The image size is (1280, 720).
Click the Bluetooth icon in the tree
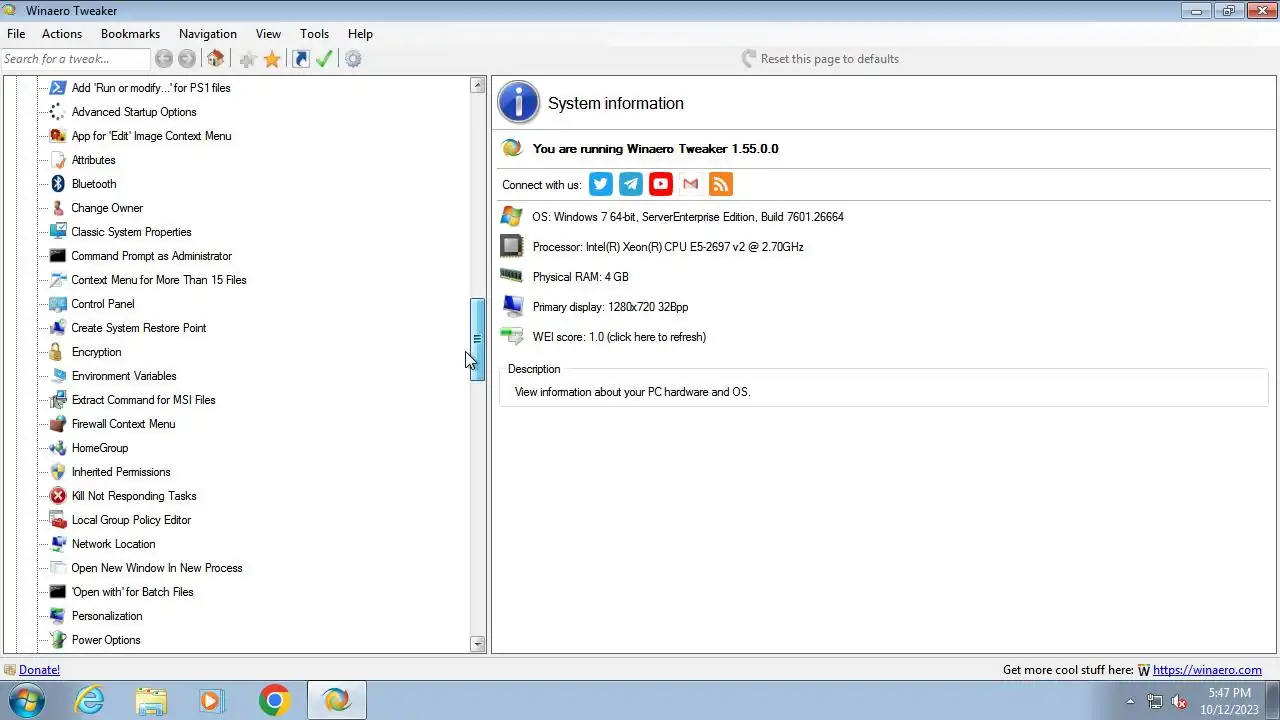coord(58,184)
